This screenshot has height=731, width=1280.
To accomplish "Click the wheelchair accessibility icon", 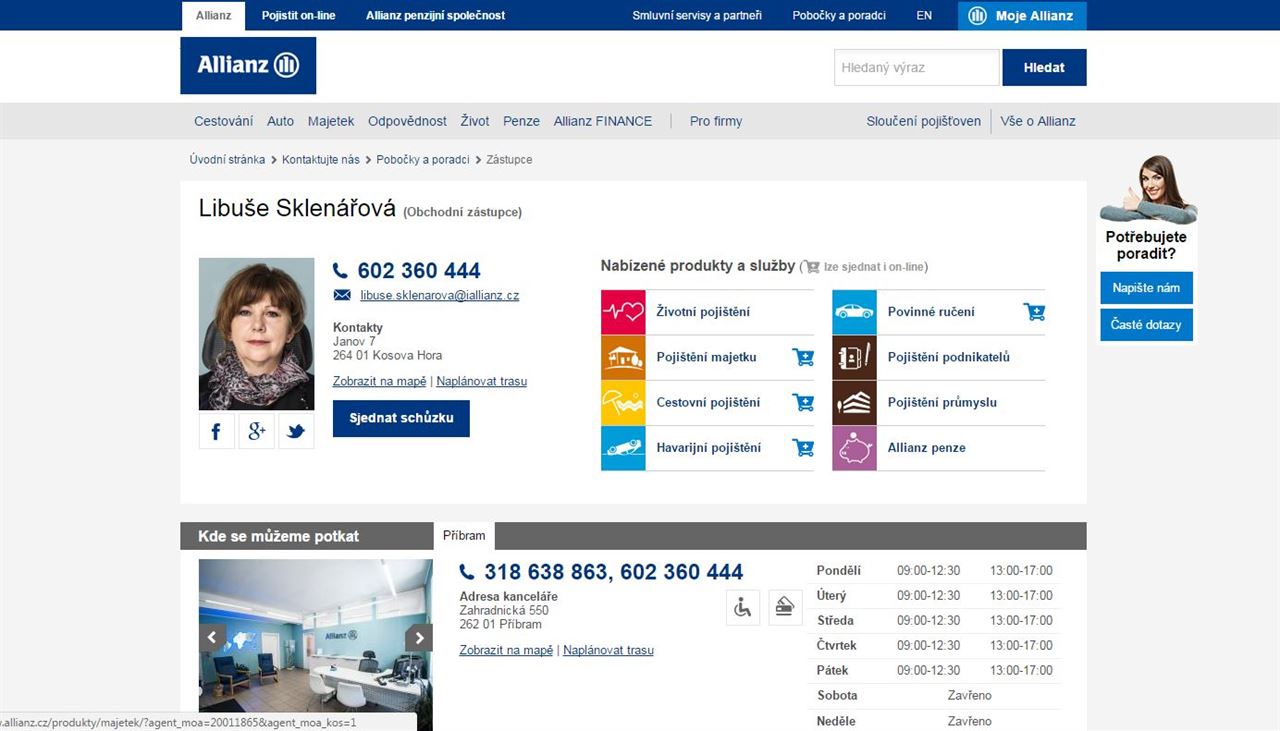I will pyautogui.click(x=743, y=607).
